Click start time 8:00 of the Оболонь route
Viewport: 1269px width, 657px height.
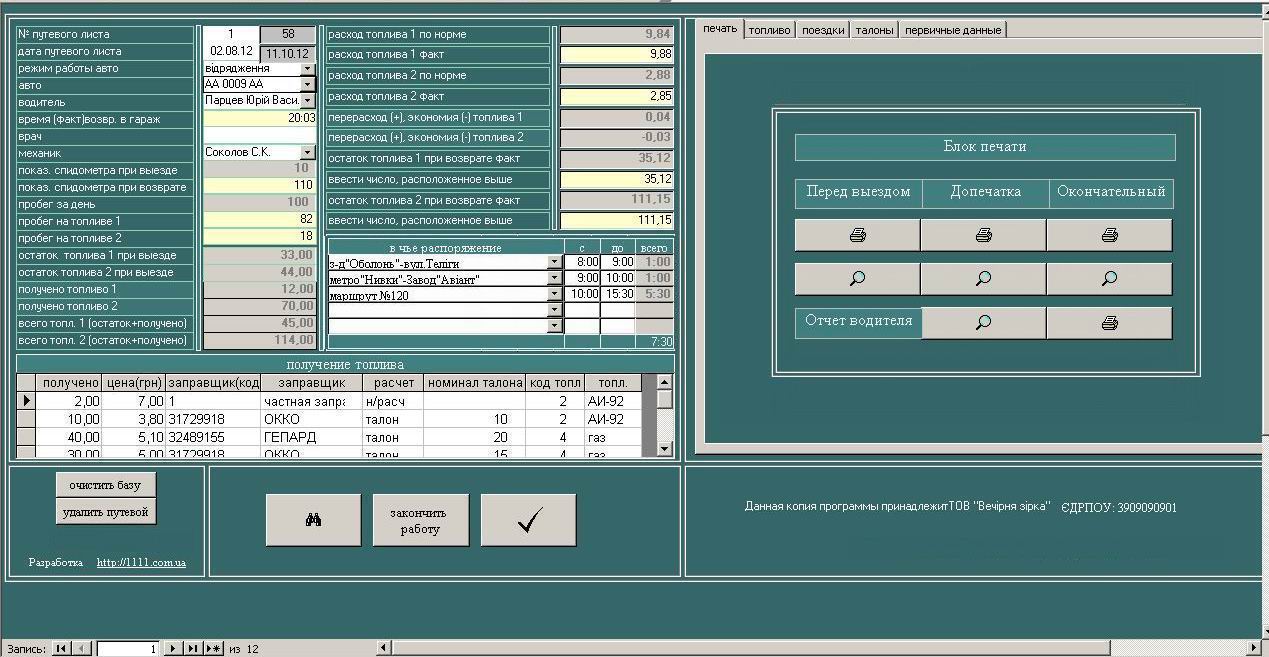click(582, 263)
